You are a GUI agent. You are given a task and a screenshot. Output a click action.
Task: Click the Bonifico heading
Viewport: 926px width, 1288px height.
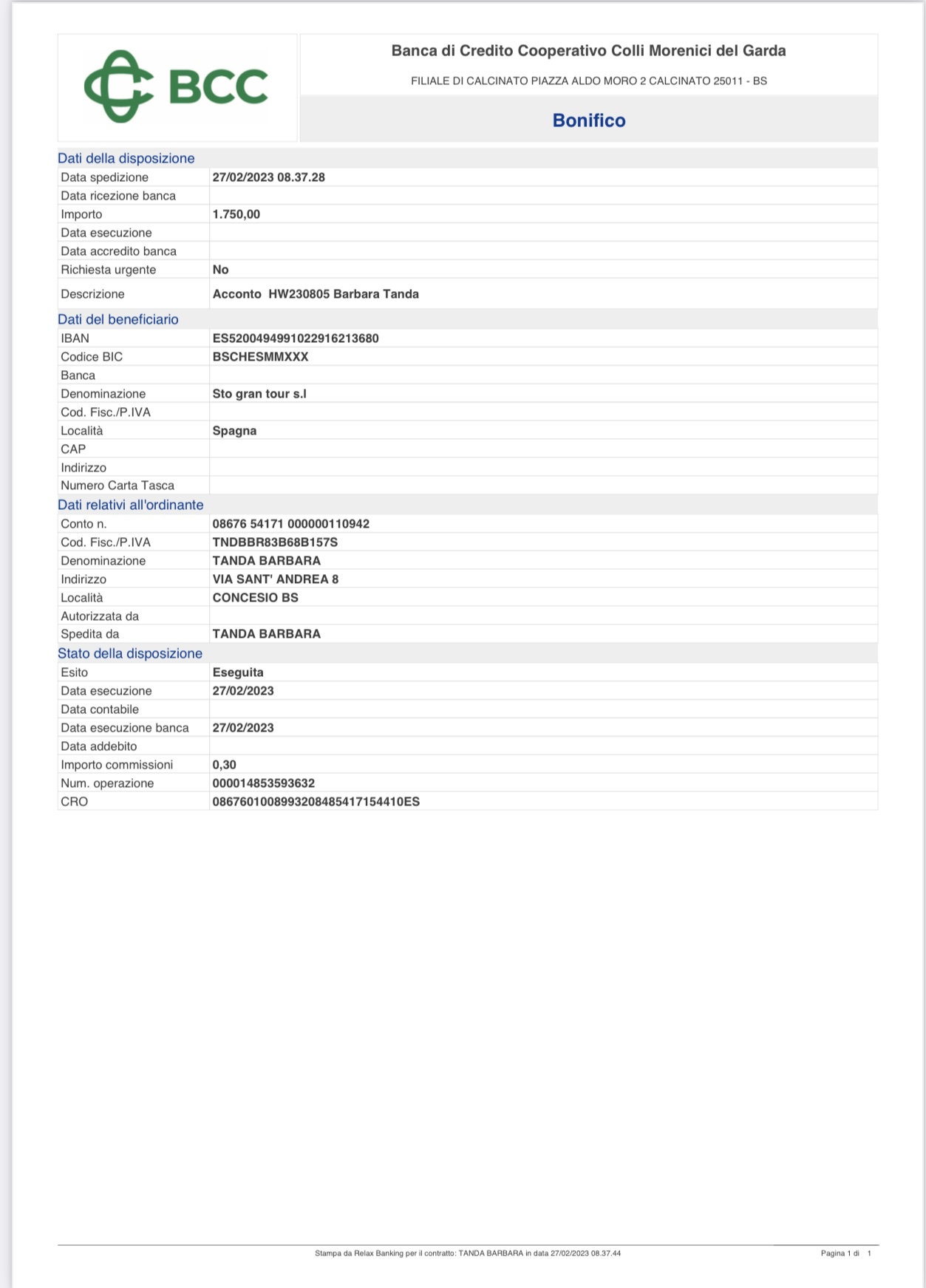pos(589,120)
